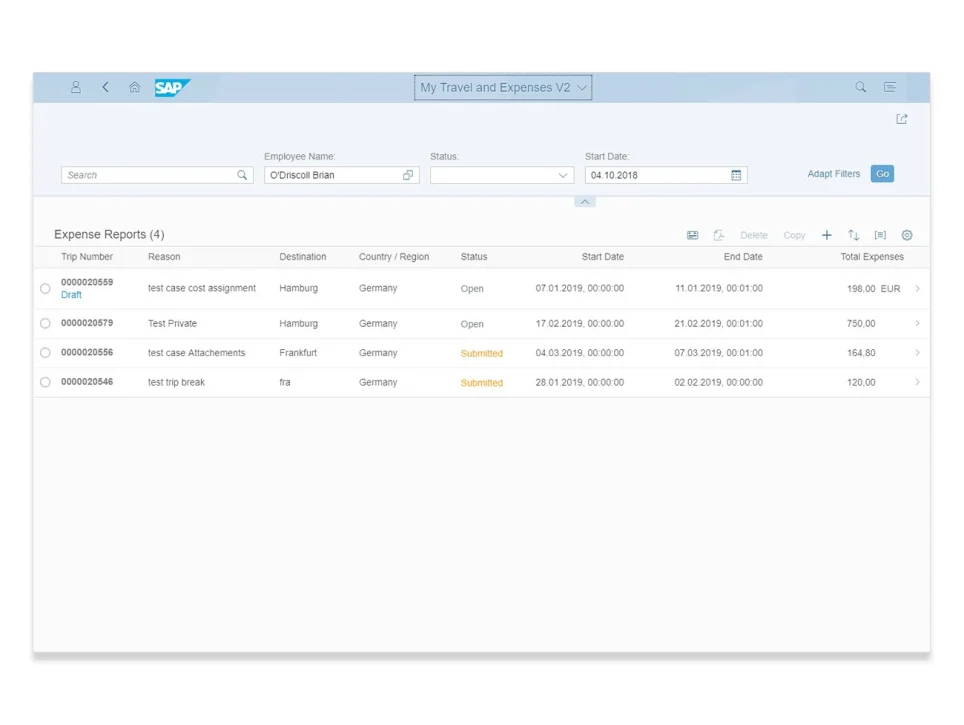
Task: Click the '750,00' total expenses value
Action: click(861, 323)
